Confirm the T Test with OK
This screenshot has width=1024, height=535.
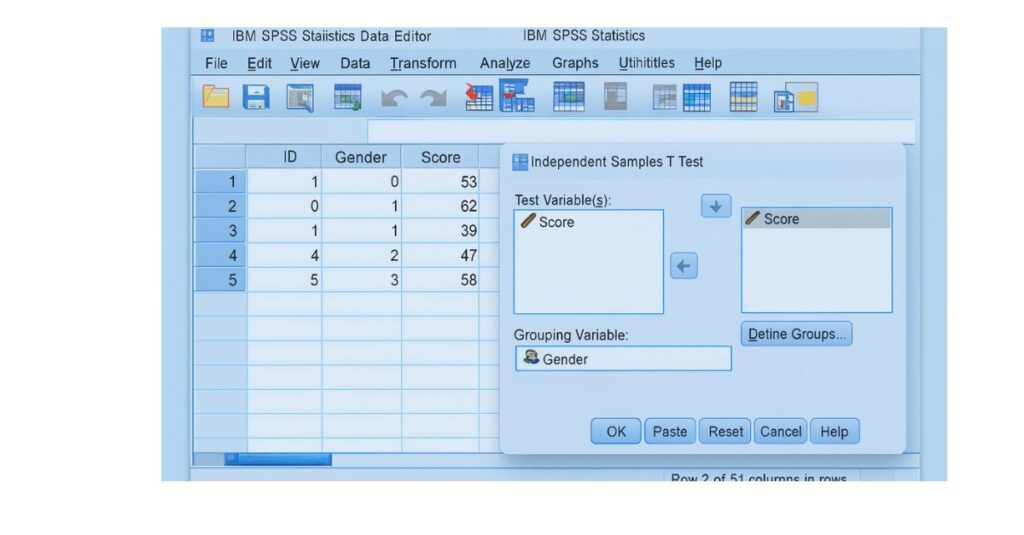pyautogui.click(x=616, y=432)
